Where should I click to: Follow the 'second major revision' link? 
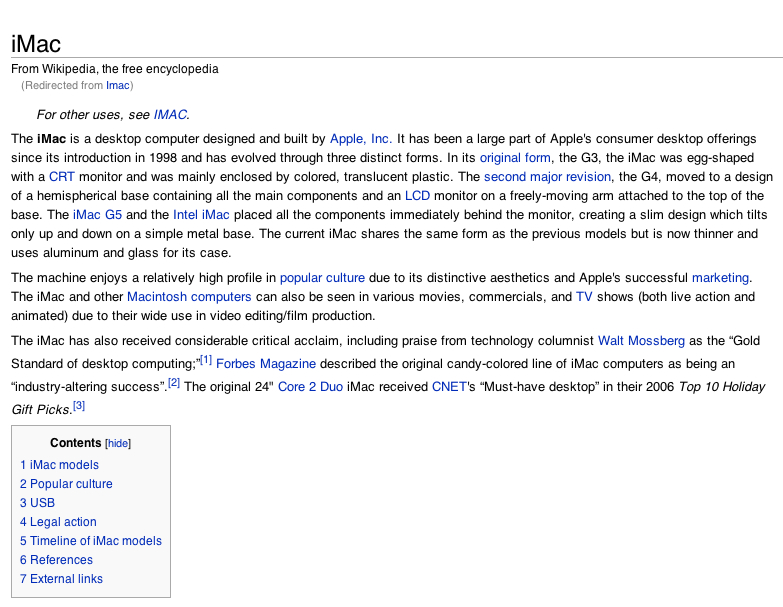pos(547,177)
